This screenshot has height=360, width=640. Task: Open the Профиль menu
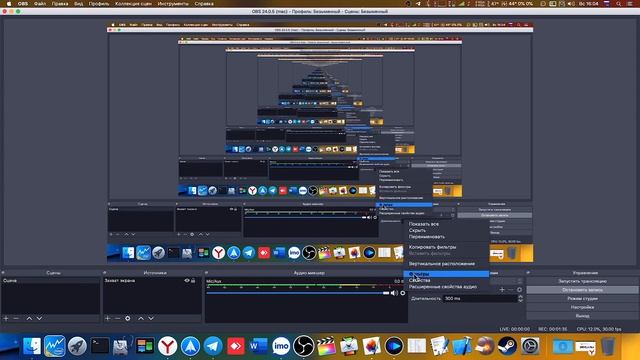click(x=99, y=4)
